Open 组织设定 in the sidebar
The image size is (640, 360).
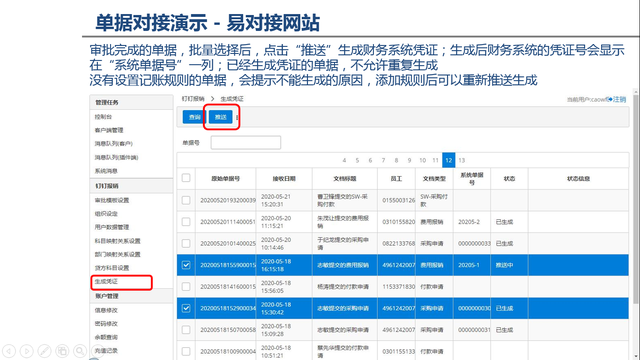coord(106,214)
